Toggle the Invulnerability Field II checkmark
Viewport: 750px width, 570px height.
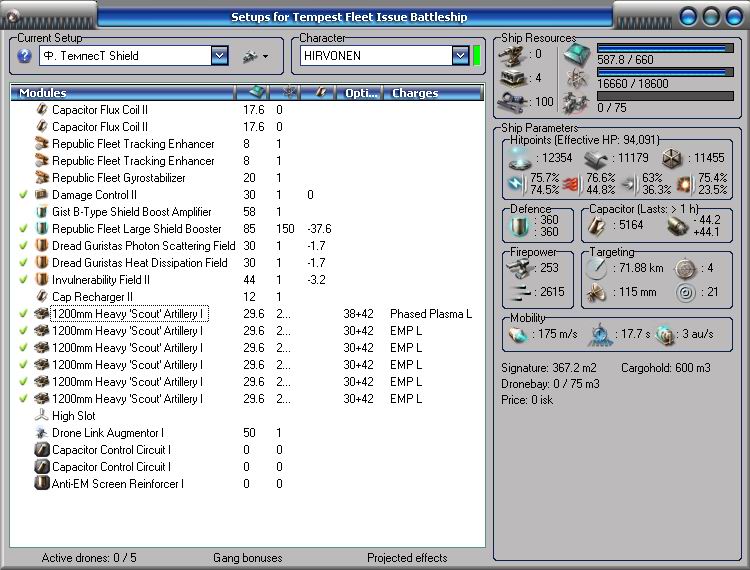click(x=23, y=280)
